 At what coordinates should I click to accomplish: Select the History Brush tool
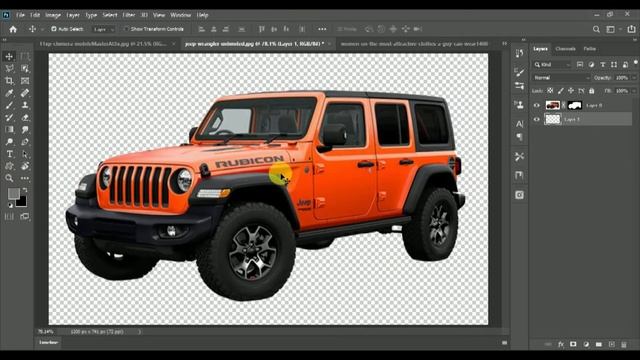(x=9, y=118)
